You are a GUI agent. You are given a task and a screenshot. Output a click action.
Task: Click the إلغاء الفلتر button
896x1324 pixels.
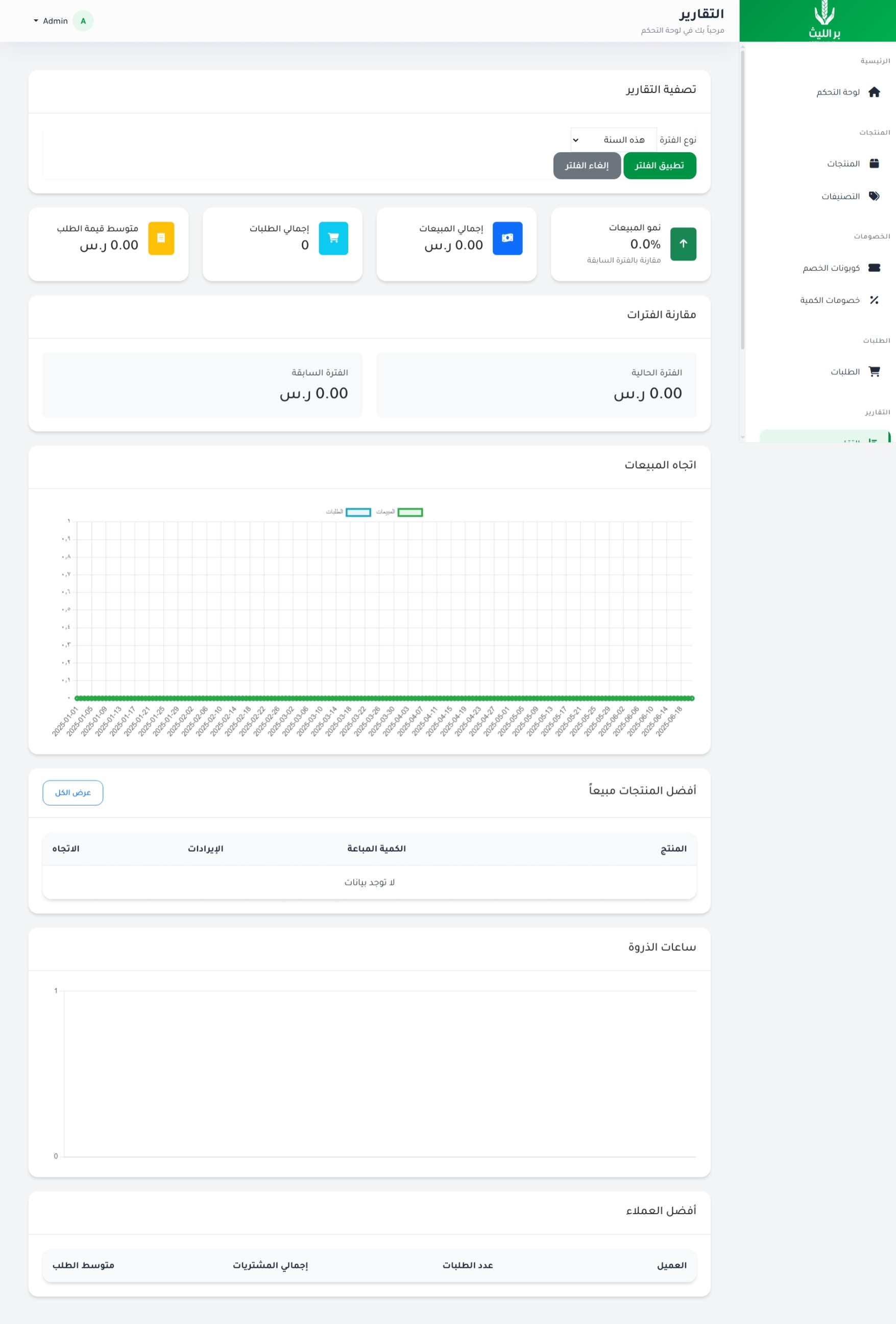587,166
